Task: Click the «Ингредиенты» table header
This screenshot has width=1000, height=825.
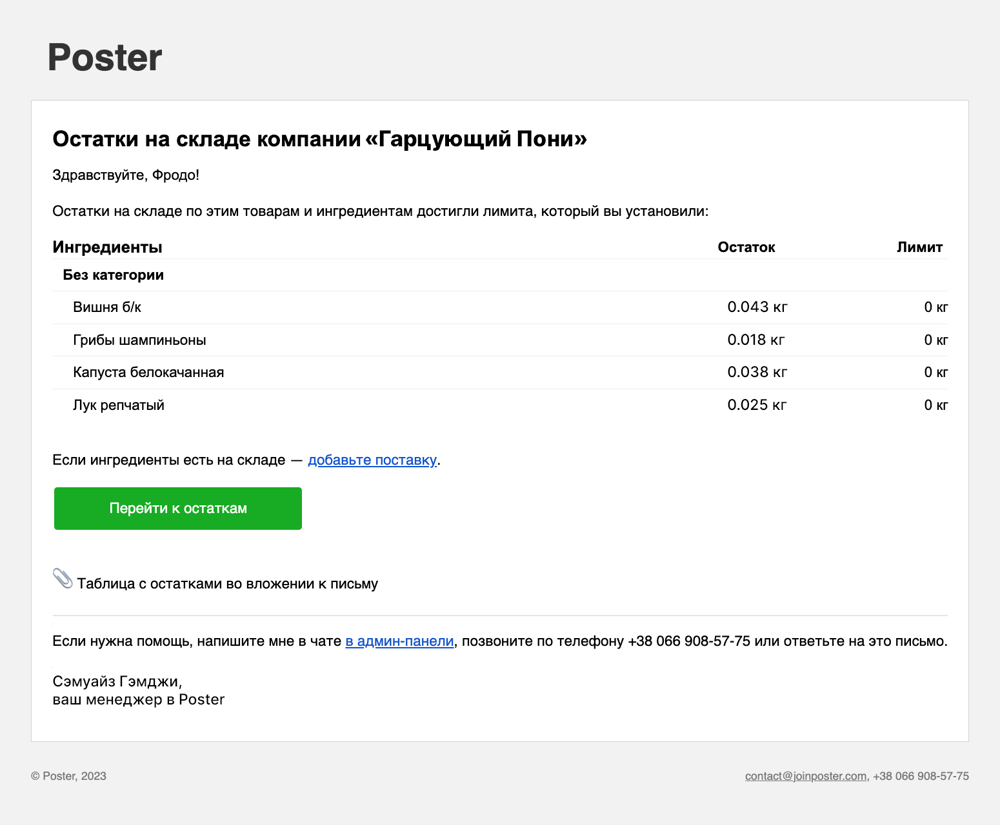Action: (x=107, y=247)
